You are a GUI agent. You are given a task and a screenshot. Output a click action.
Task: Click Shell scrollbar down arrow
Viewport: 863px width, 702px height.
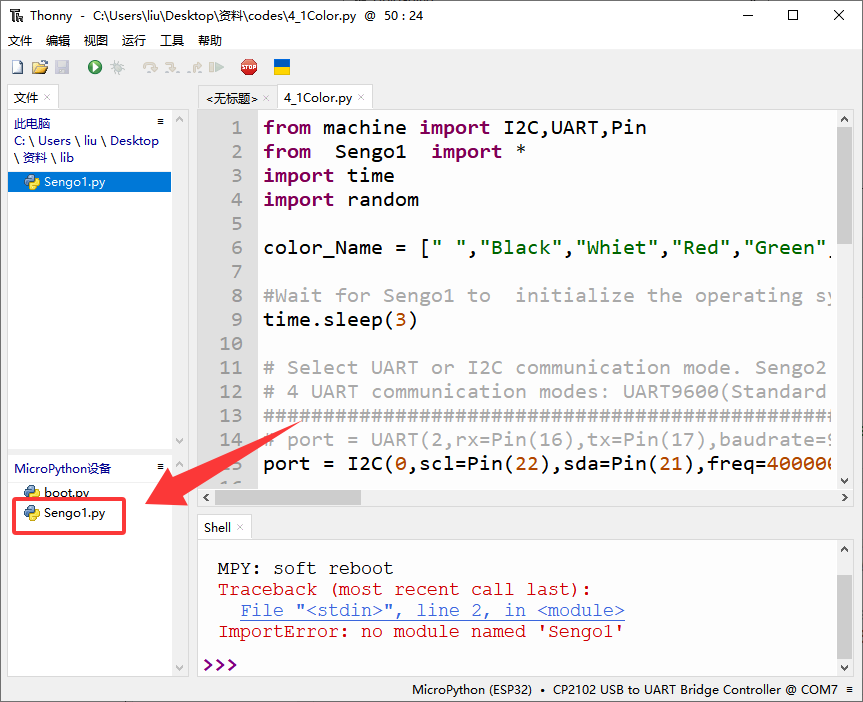pyautogui.click(x=844, y=667)
